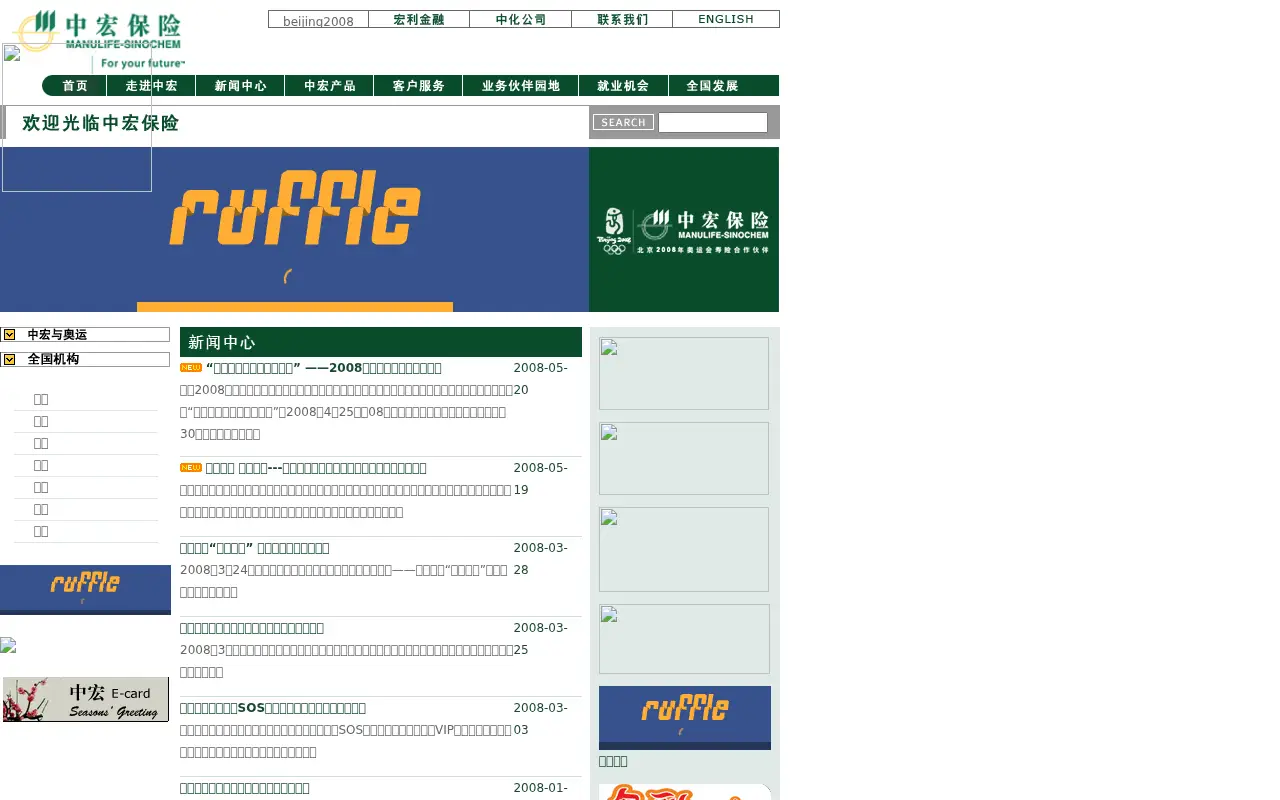
Task: Click the yellow arrow icon beside 全国机构
Action: coord(10,359)
